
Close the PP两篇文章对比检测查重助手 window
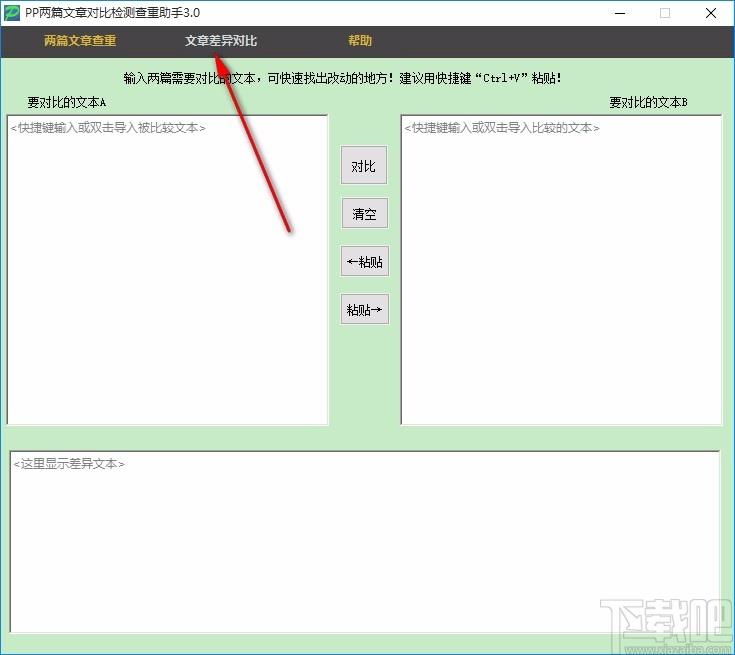pyautogui.click(x=711, y=13)
